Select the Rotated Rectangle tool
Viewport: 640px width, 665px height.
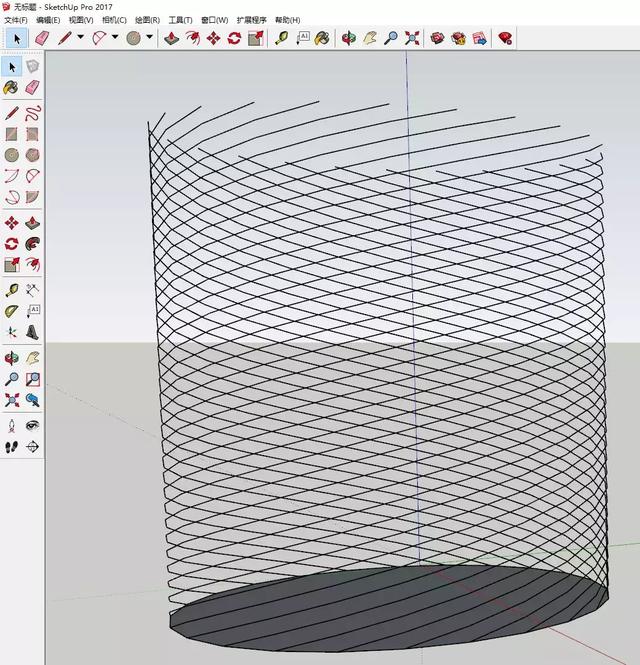pyautogui.click(x=32, y=134)
